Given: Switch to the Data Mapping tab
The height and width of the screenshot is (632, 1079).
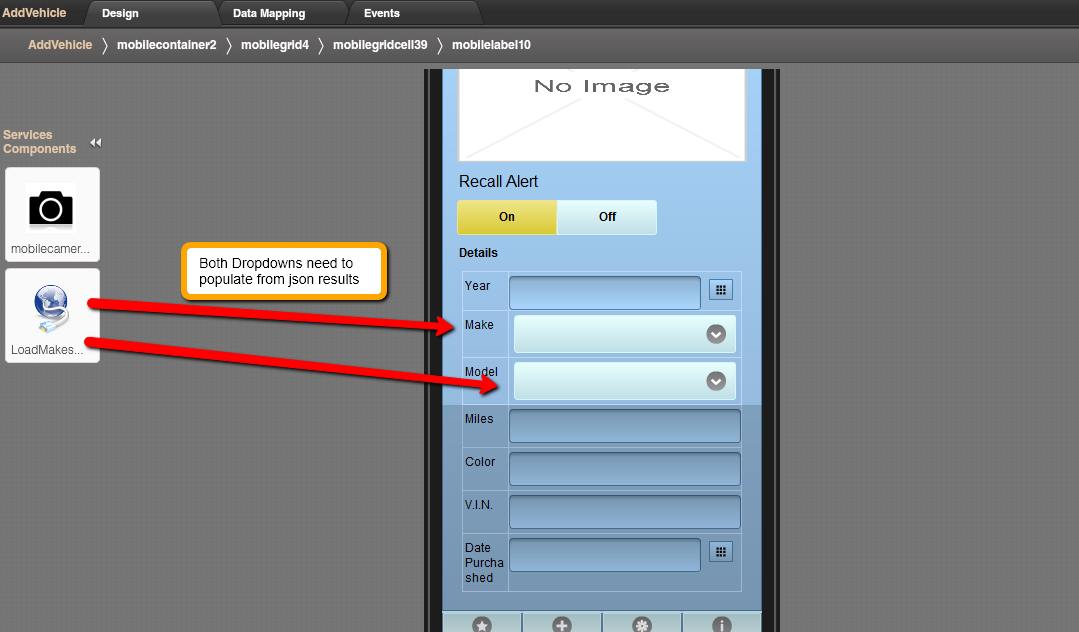Looking at the screenshot, I should (x=269, y=13).
